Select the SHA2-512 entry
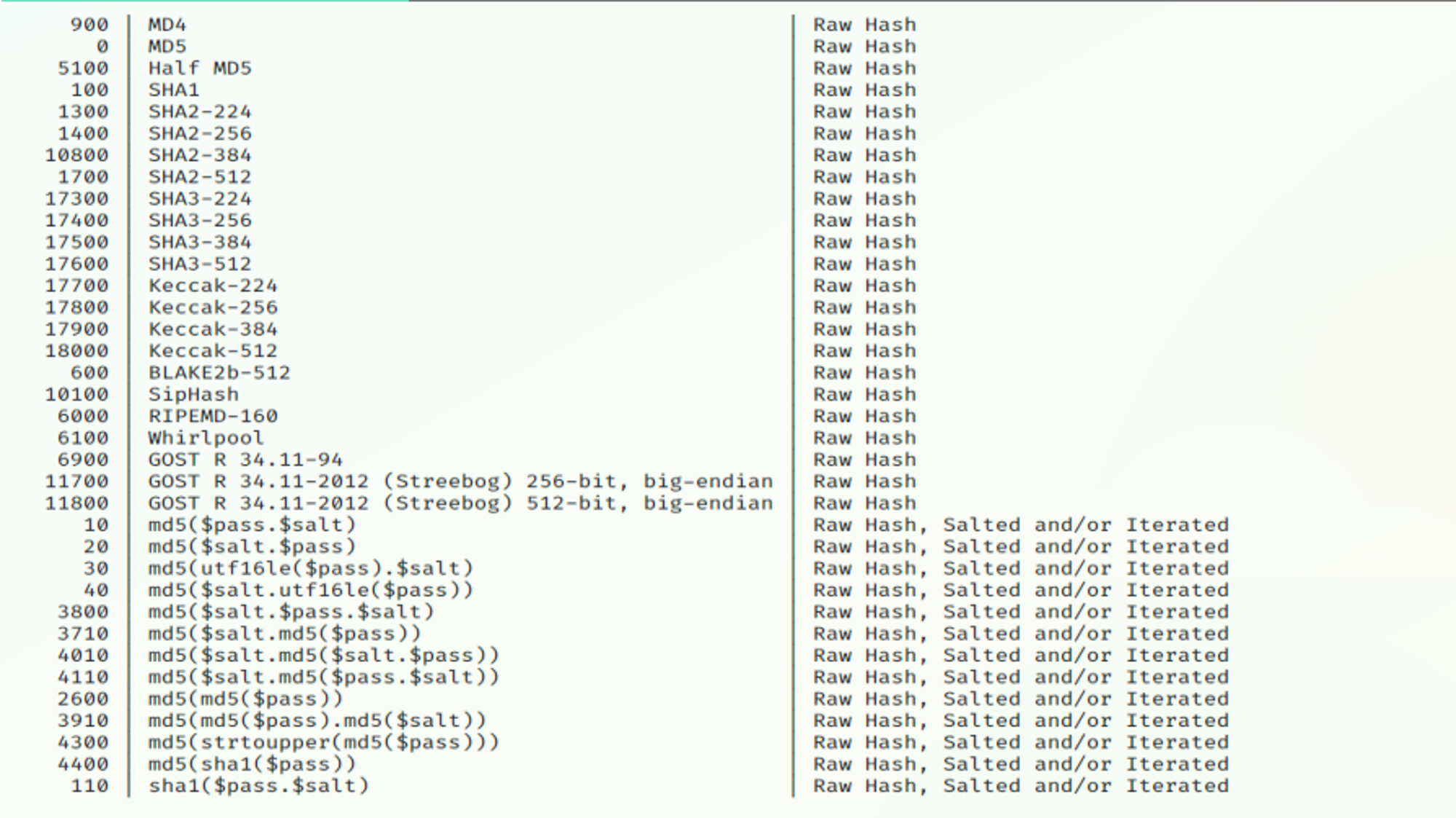 point(199,177)
